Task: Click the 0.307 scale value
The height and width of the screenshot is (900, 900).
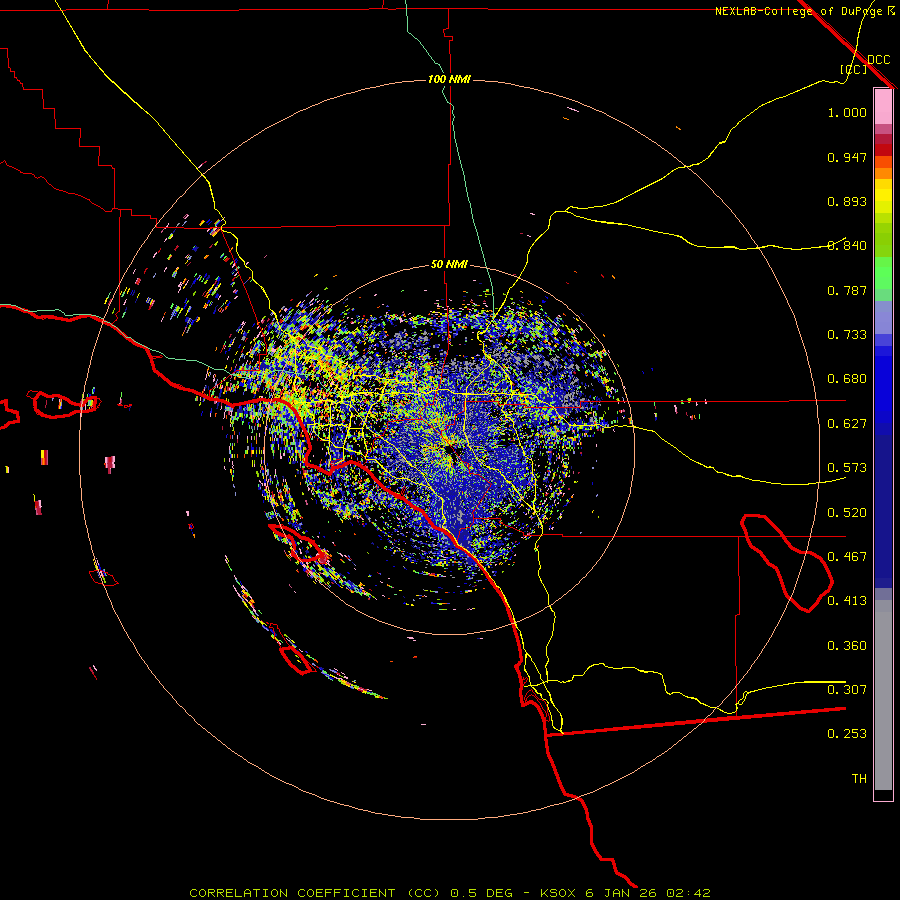Action: (847, 690)
